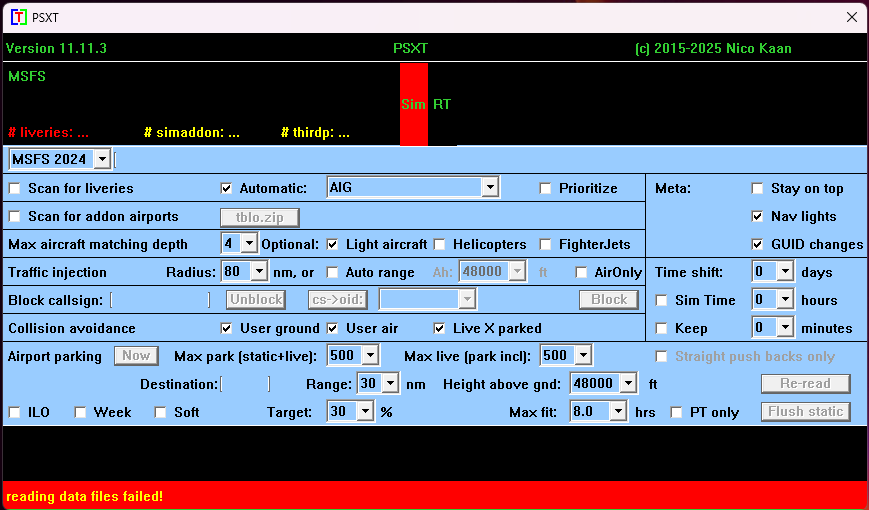Click the green MSFS label

(x=27, y=76)
